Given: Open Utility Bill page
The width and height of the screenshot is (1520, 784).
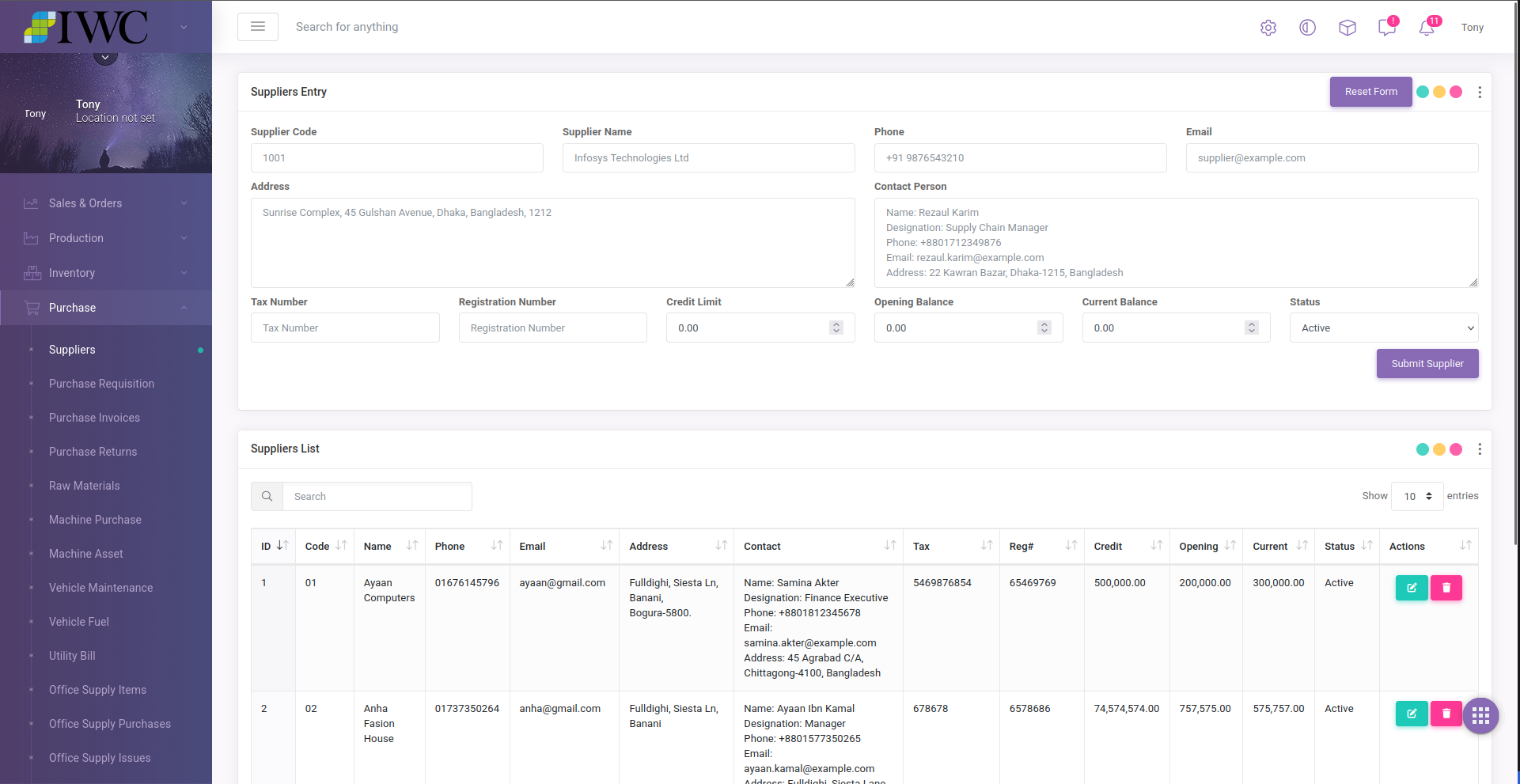Looking at the screenshot, I should click(x=72, y=656).
